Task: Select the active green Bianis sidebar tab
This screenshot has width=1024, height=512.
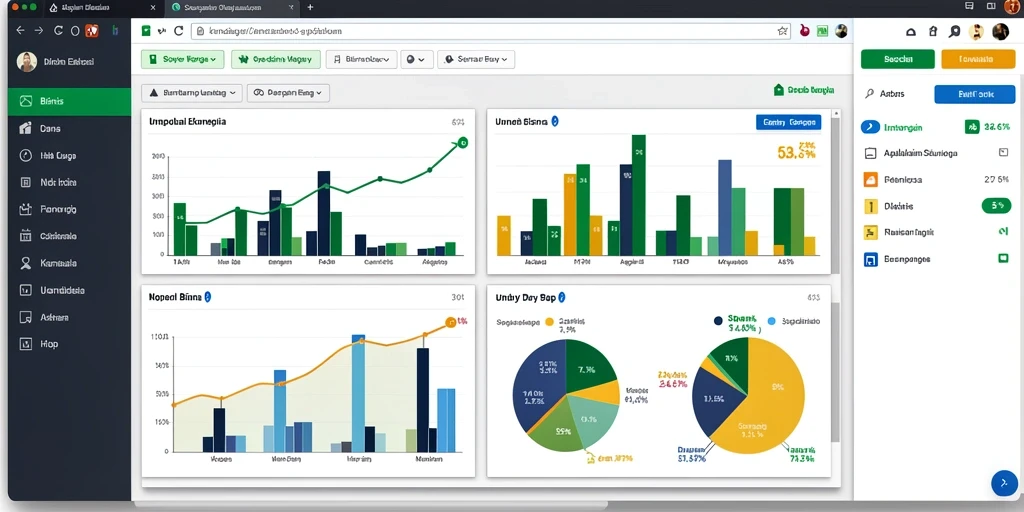Action: point(69,101)
